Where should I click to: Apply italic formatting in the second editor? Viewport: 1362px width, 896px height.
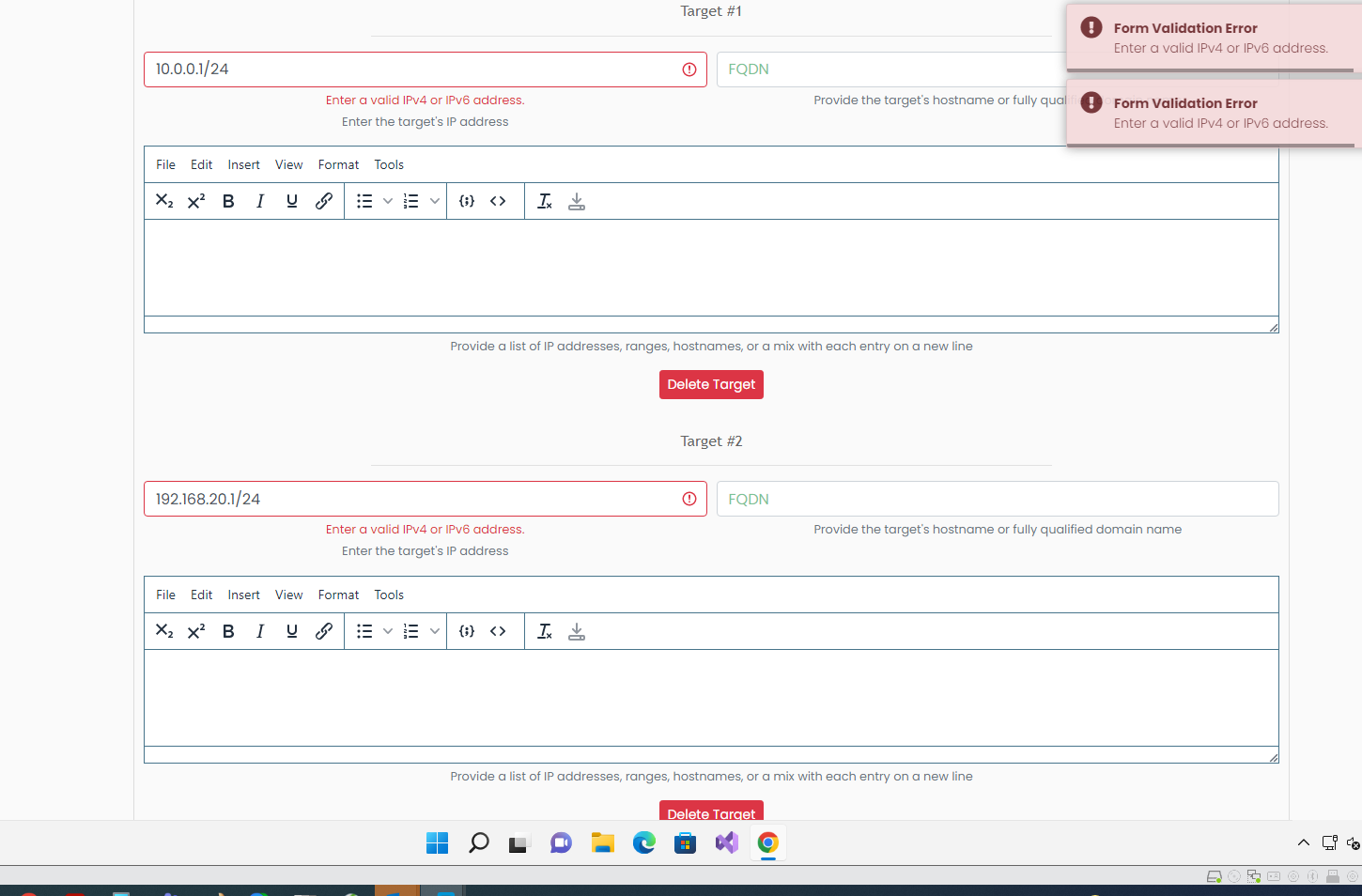260,630
